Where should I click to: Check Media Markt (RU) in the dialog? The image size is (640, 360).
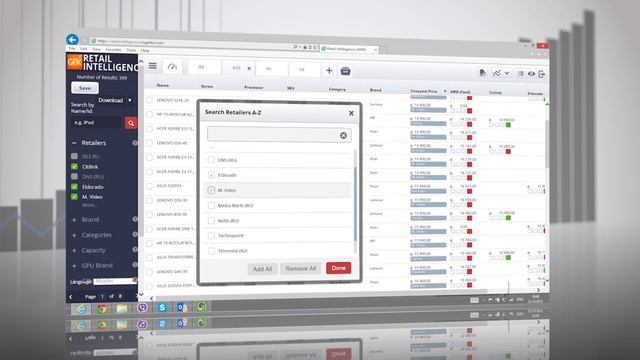point(211,205)
